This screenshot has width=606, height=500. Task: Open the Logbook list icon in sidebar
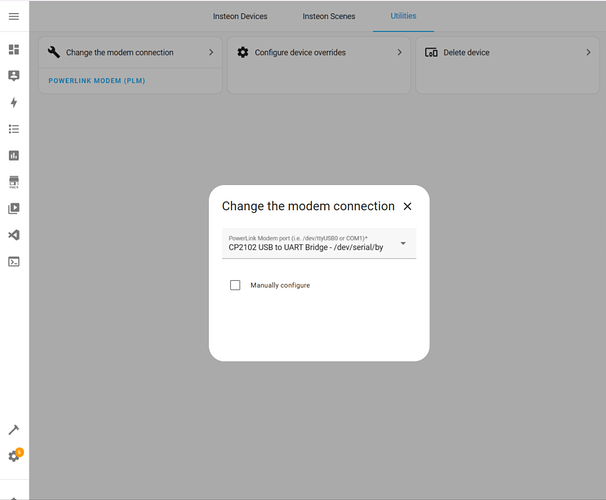[14, 129]
